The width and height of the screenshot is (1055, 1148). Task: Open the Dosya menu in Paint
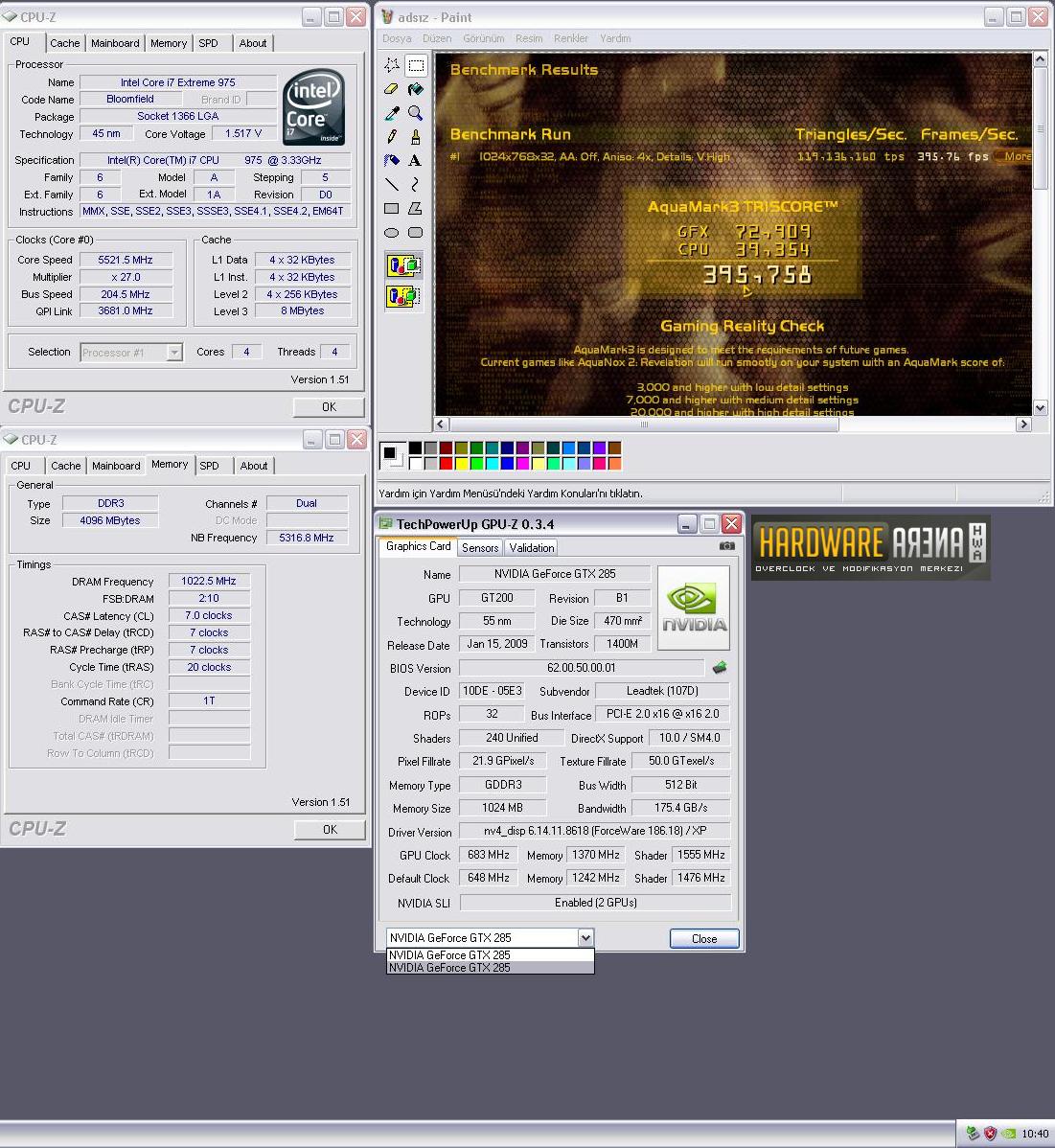pyautogui.click(x=397, y=38)
